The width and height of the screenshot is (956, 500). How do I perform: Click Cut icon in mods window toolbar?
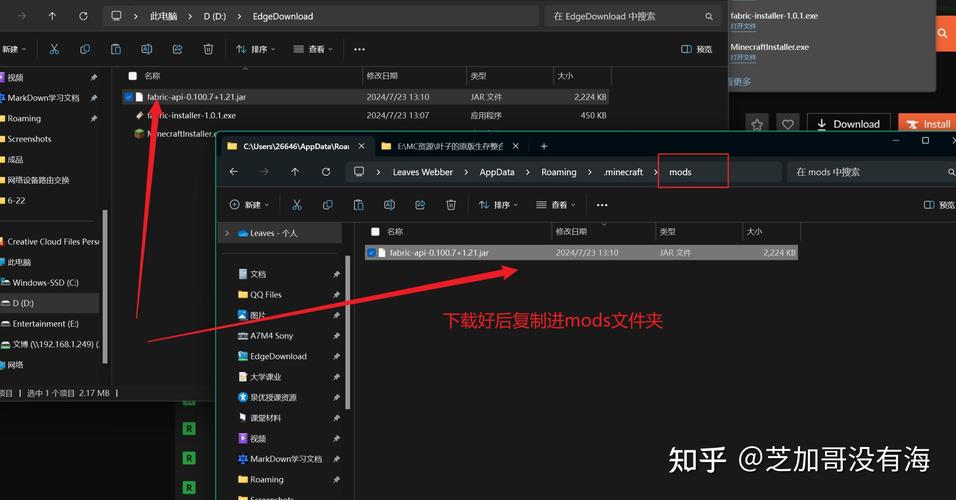pyautogui.click(x=297, y=205)
